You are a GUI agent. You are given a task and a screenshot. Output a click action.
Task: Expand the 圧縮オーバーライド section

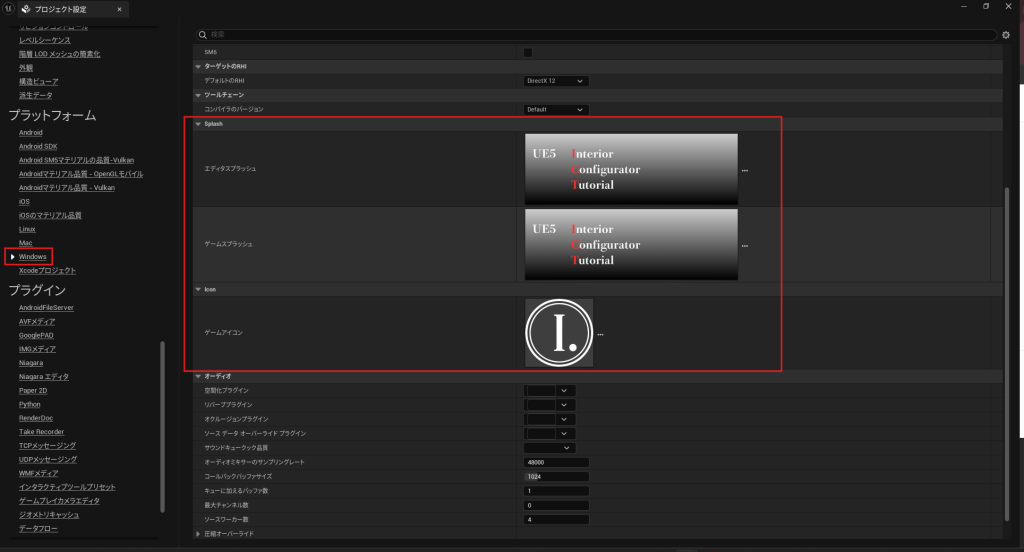198,534
